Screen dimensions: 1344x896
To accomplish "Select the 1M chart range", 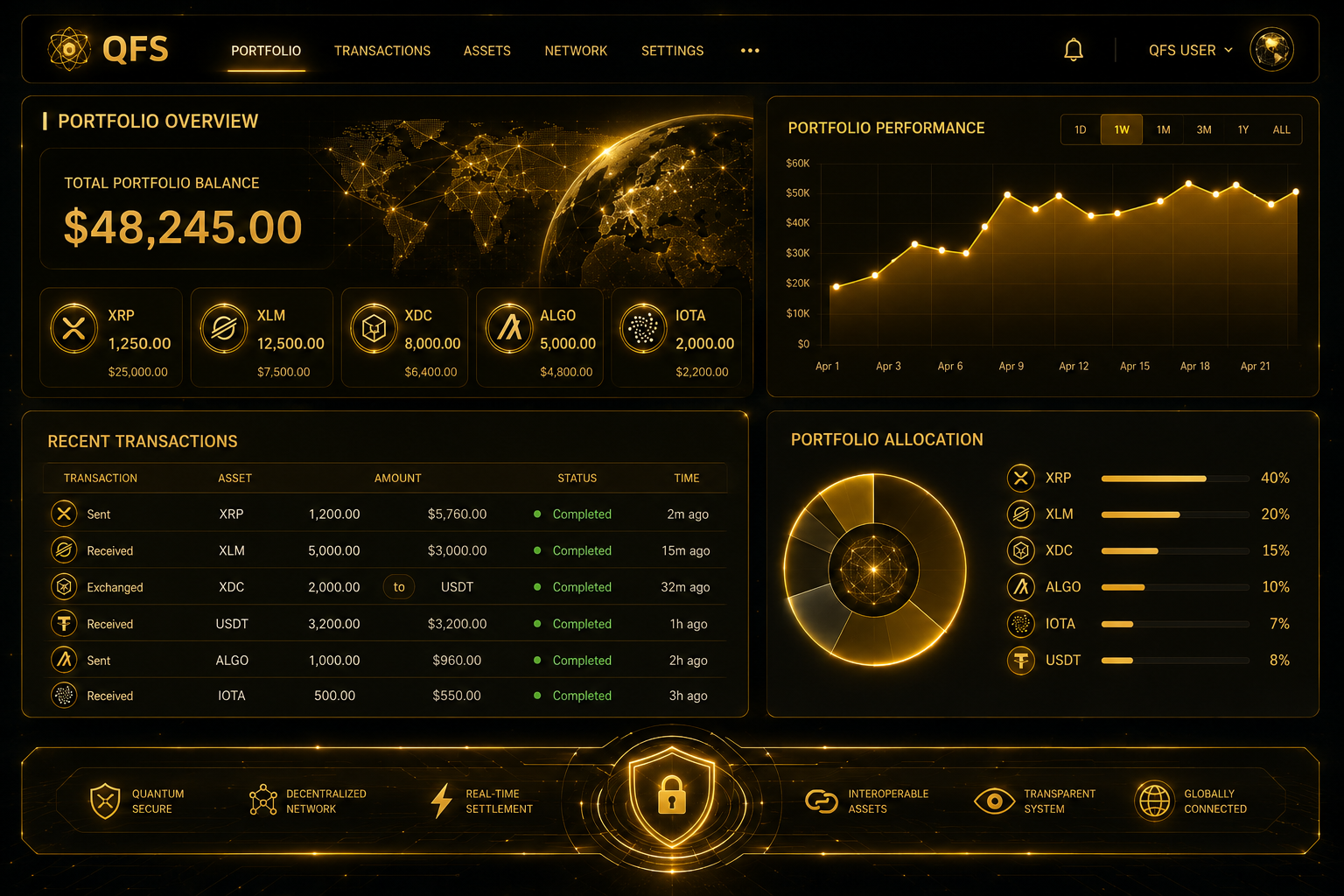I will tap(1163, 129).
